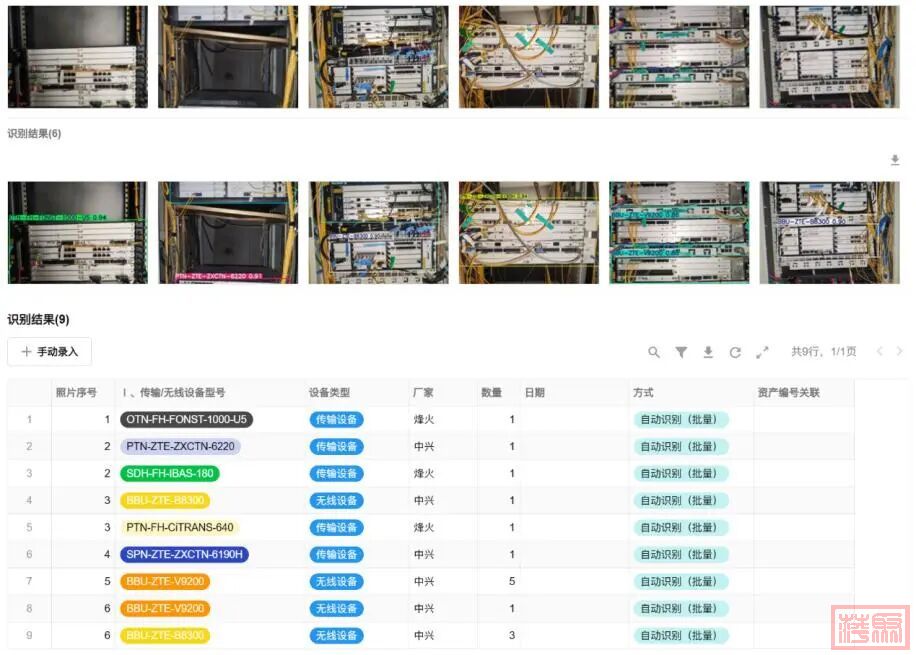Image resolution: width=916 pixels, height=655 pixels.
Task: Open the first uploaded rack photo thumbnail
Action: click(77, 57)
